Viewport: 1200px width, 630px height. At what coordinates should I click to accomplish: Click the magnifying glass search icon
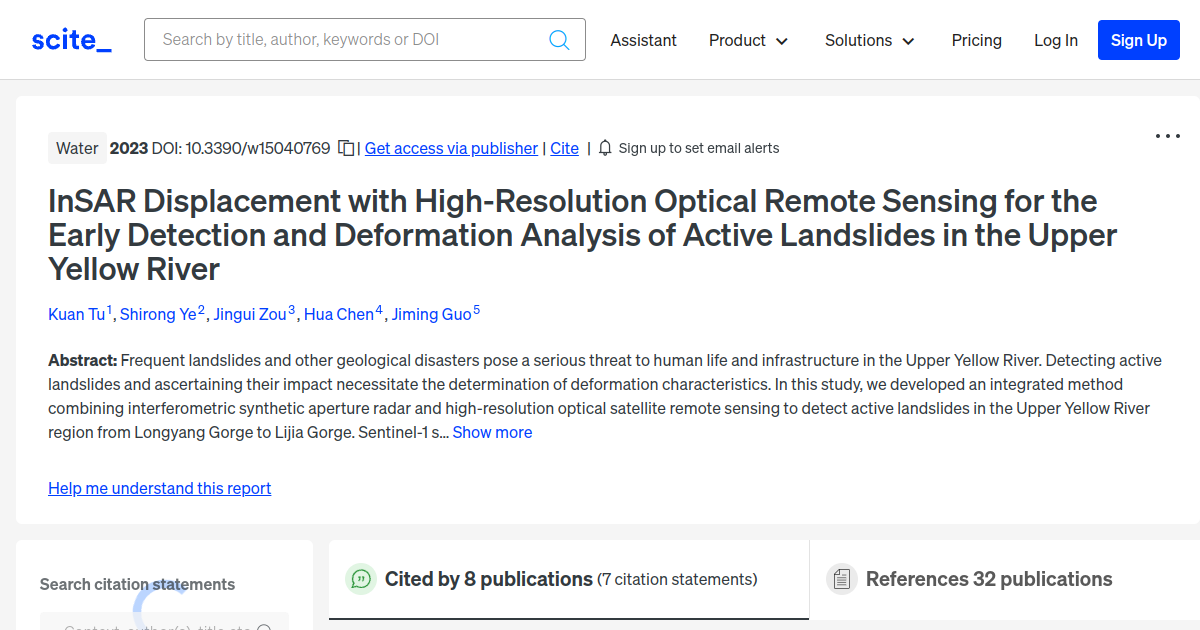(x=560, y=39)
